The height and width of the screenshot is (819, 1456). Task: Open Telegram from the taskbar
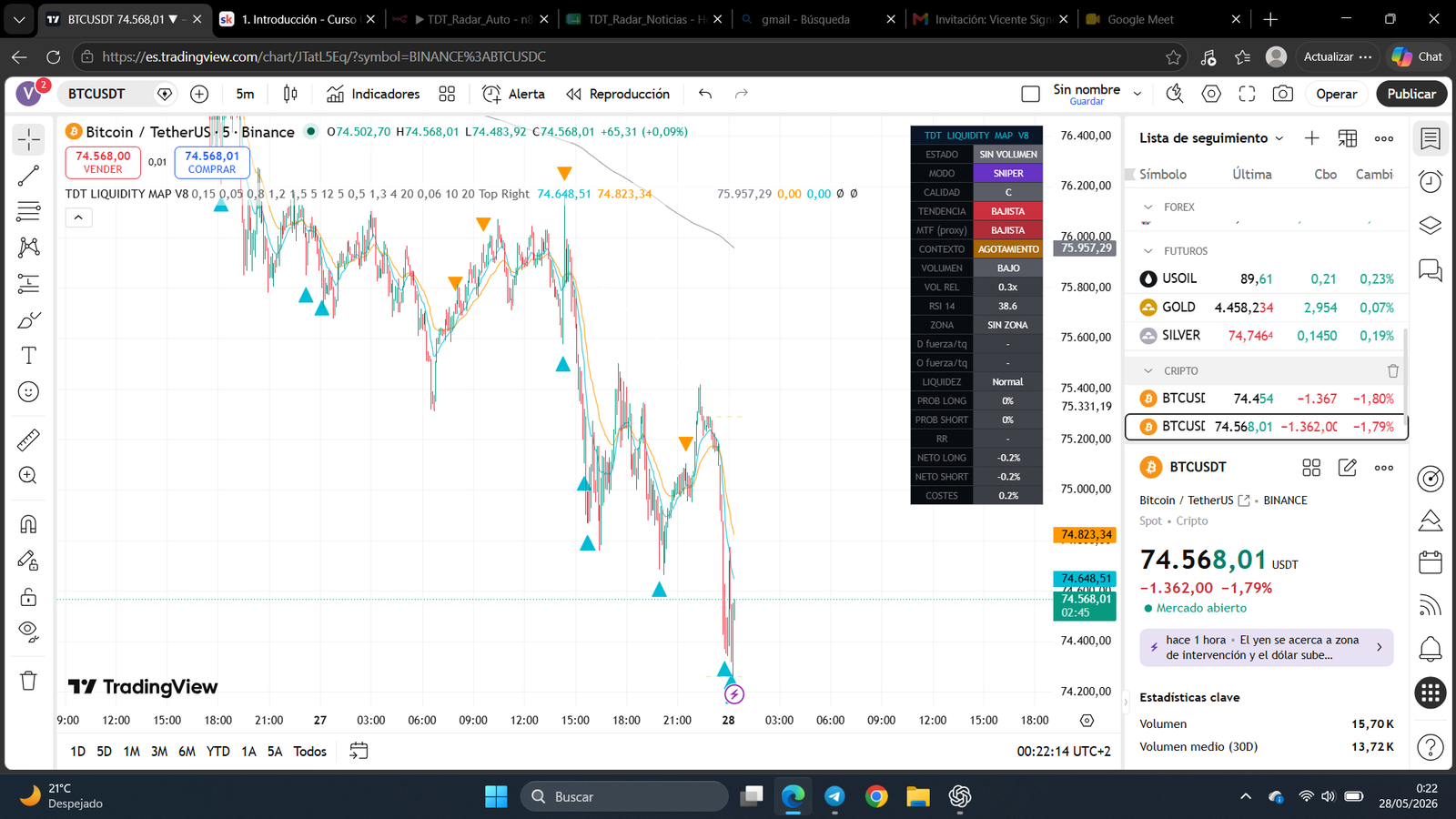click(x=834, y=796)
